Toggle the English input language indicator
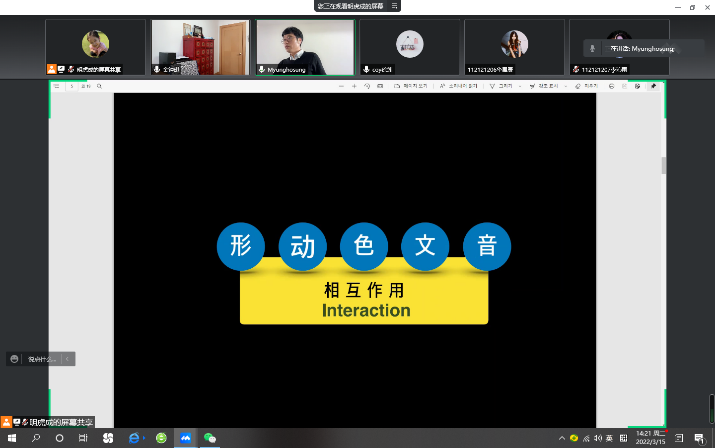The width and height of the screenshot is (715, 448). click(x=609, y=438)
